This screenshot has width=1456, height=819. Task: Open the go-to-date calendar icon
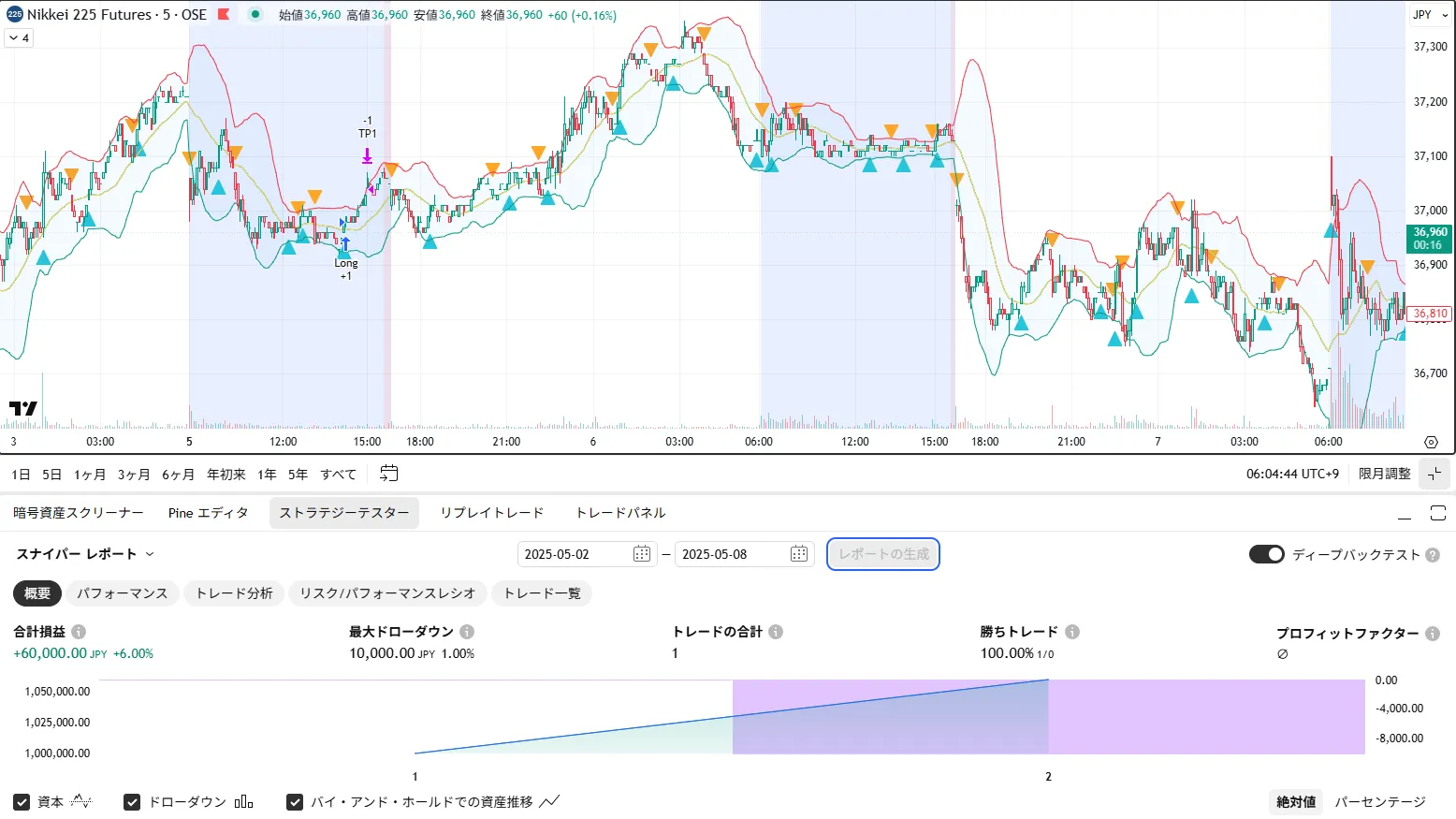coord(388,474)
